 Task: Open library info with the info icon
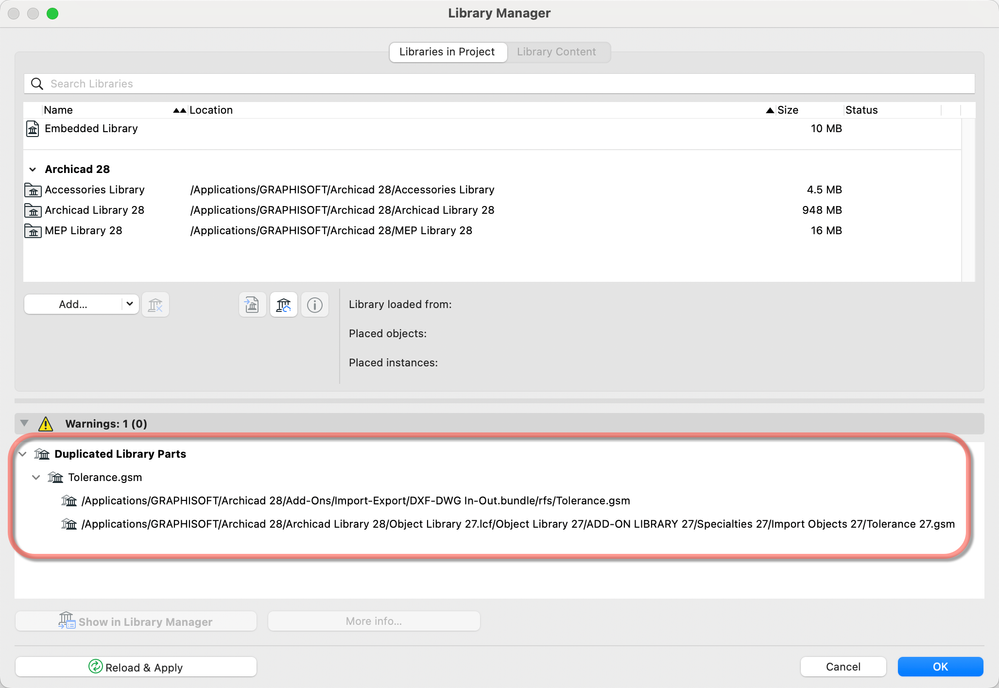point(314,305)
